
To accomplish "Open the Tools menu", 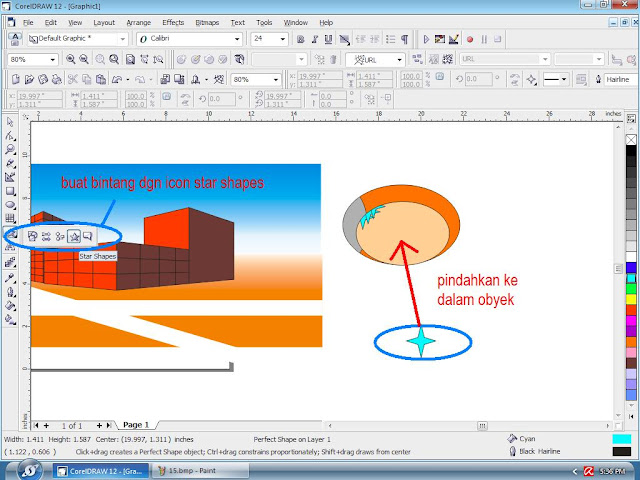I will (264, 22).
